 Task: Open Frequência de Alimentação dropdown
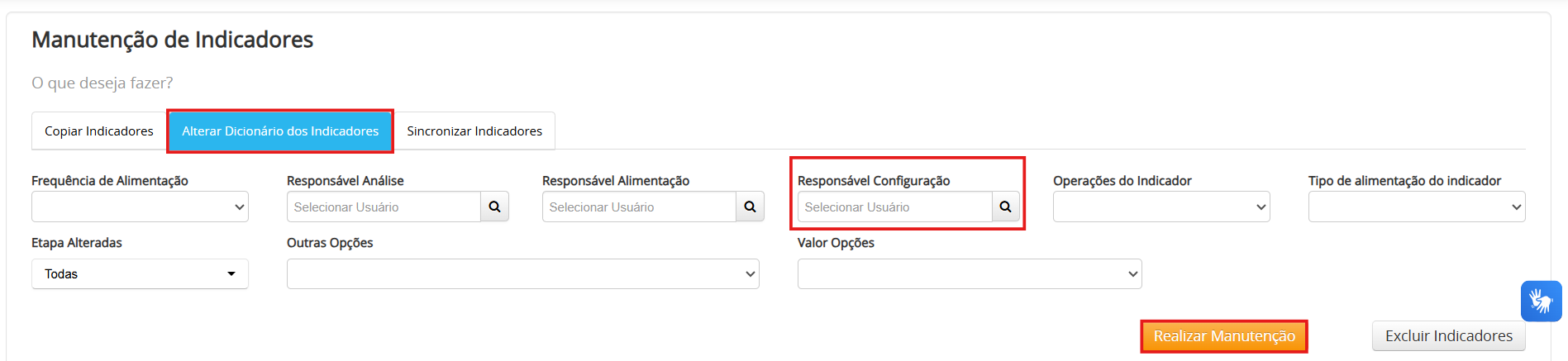pyautogui.click(x=140, y=207)
